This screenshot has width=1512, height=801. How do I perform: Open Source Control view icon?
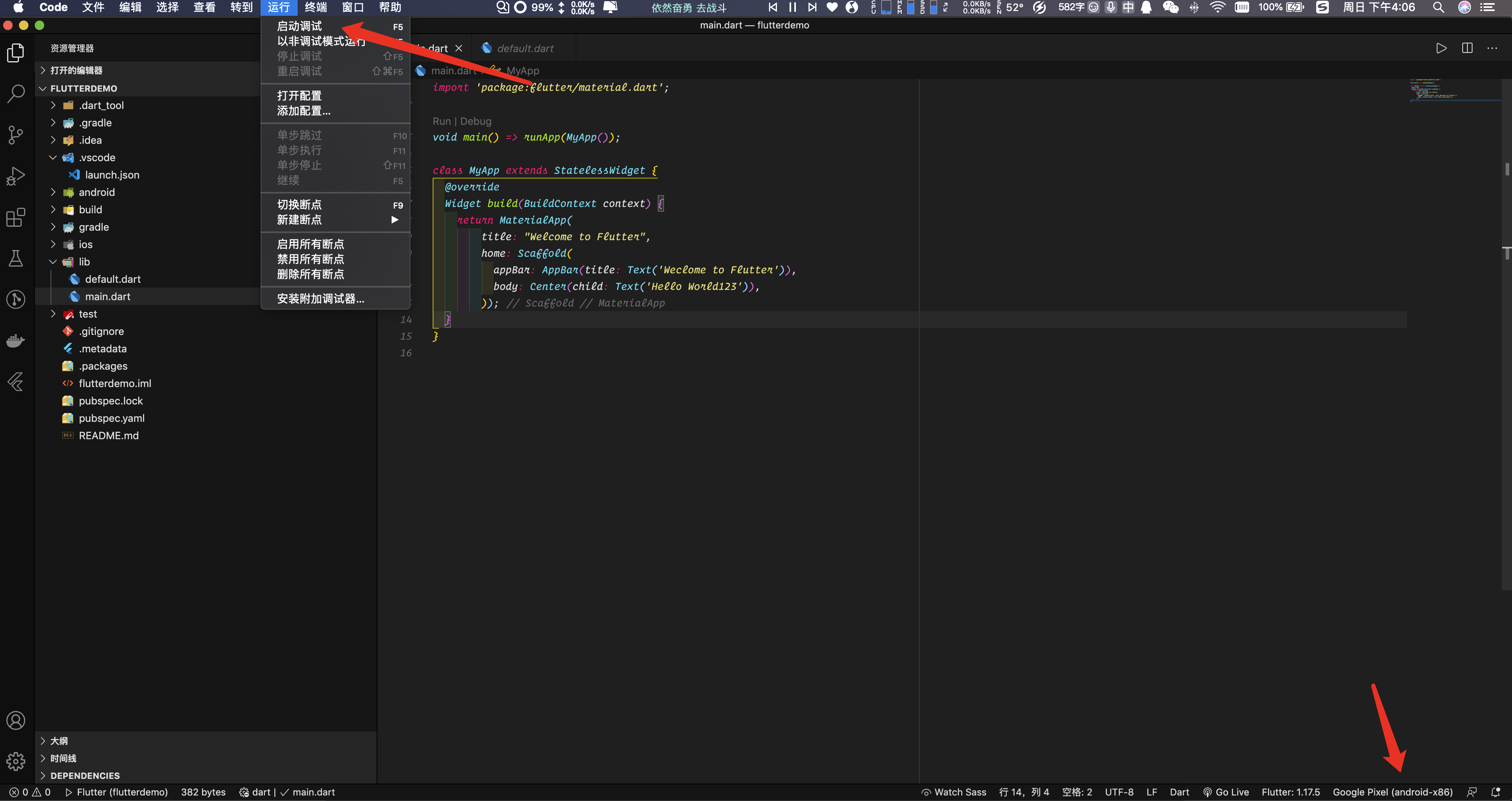click(x=16, y=134)
